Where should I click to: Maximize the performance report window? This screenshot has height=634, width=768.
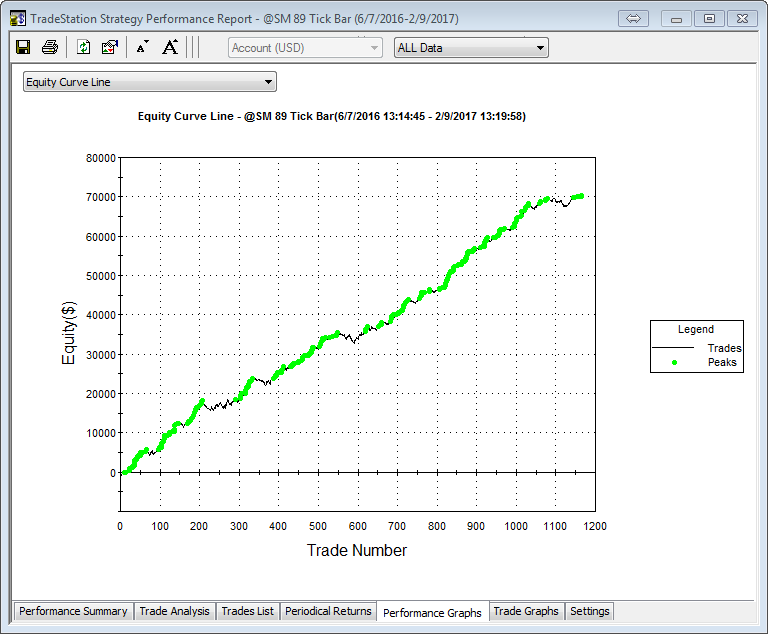[x=709, y=18]
